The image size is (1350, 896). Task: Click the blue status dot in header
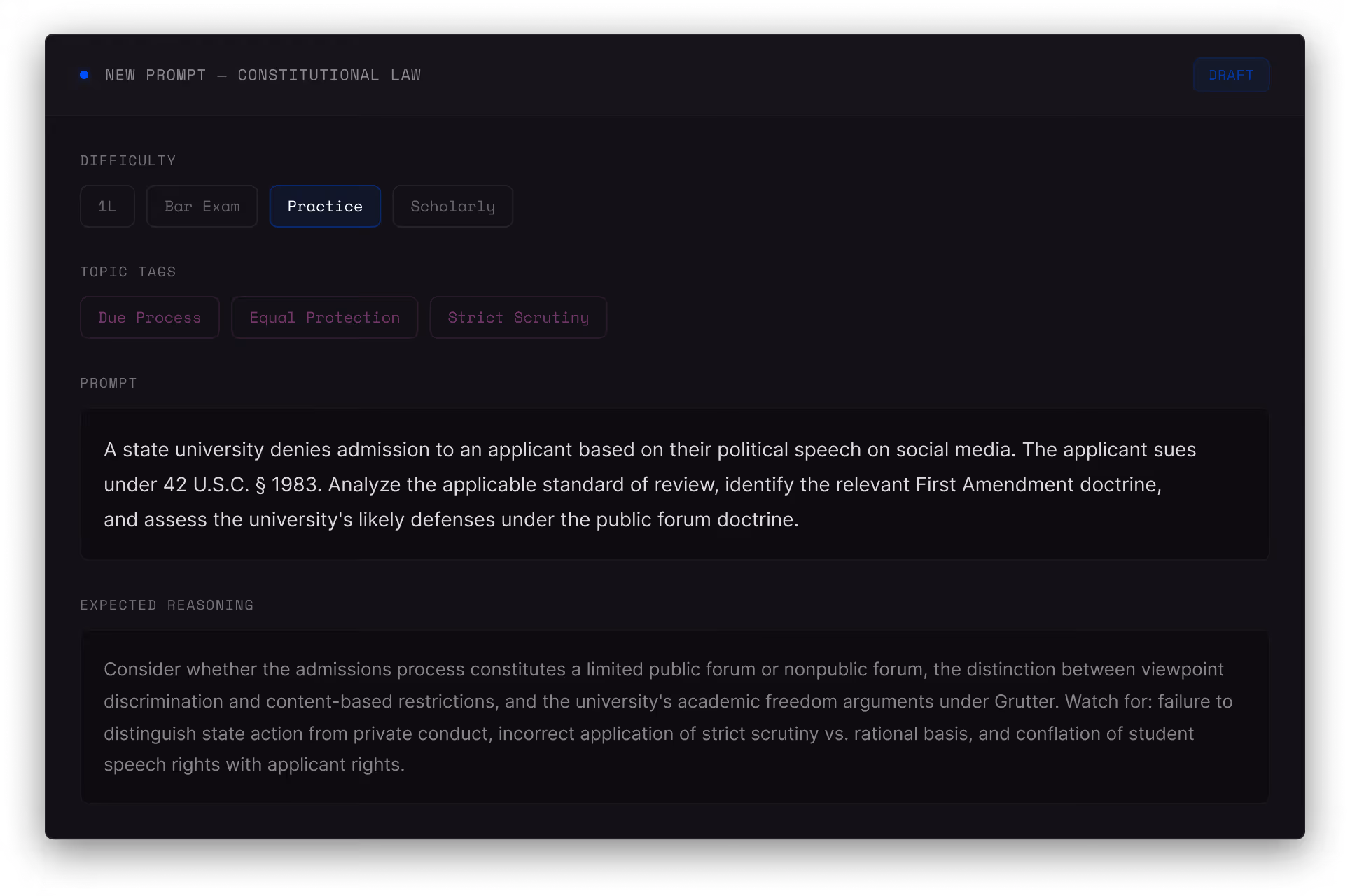point(84,75)
